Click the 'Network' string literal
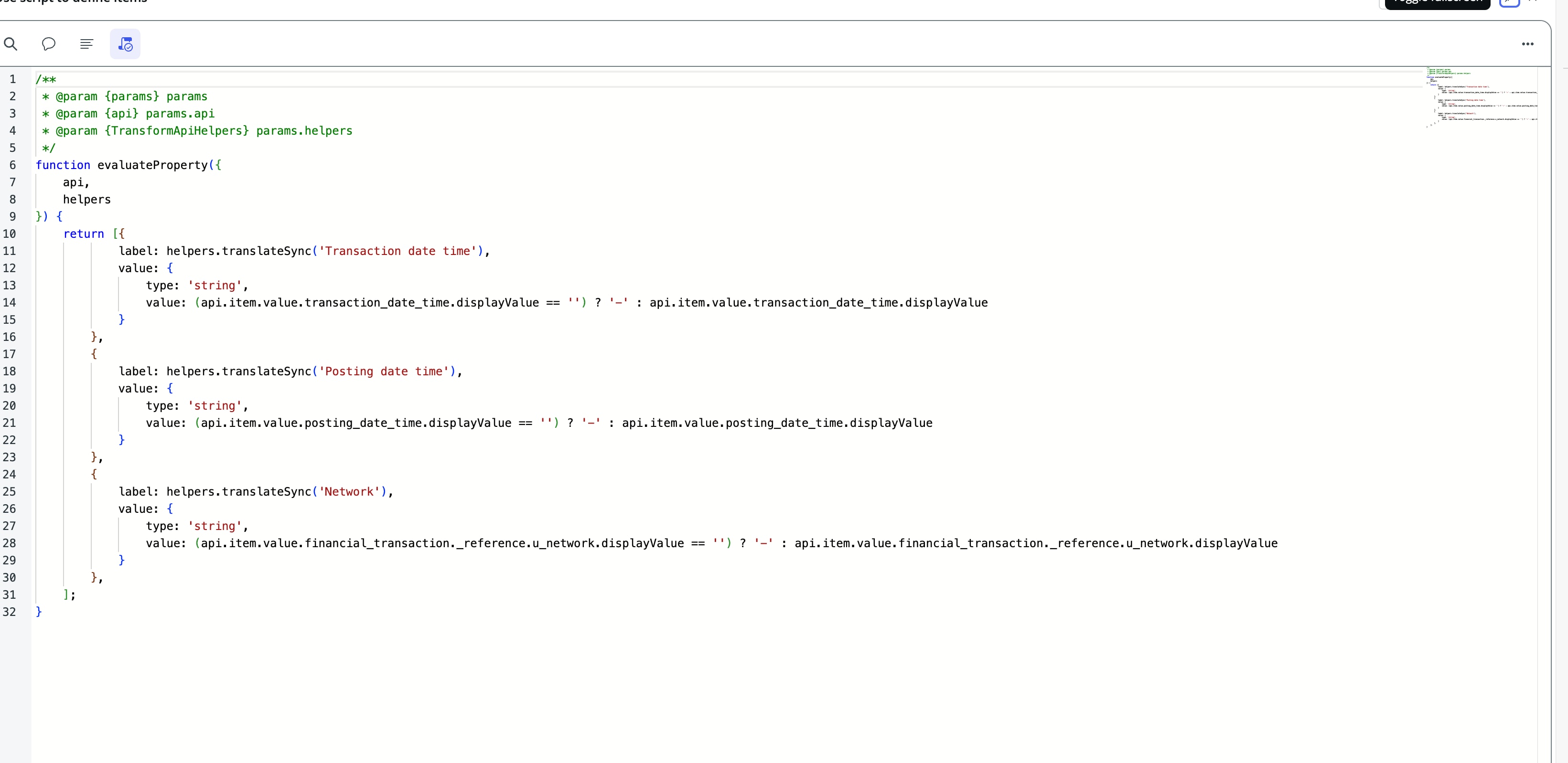 348,492
